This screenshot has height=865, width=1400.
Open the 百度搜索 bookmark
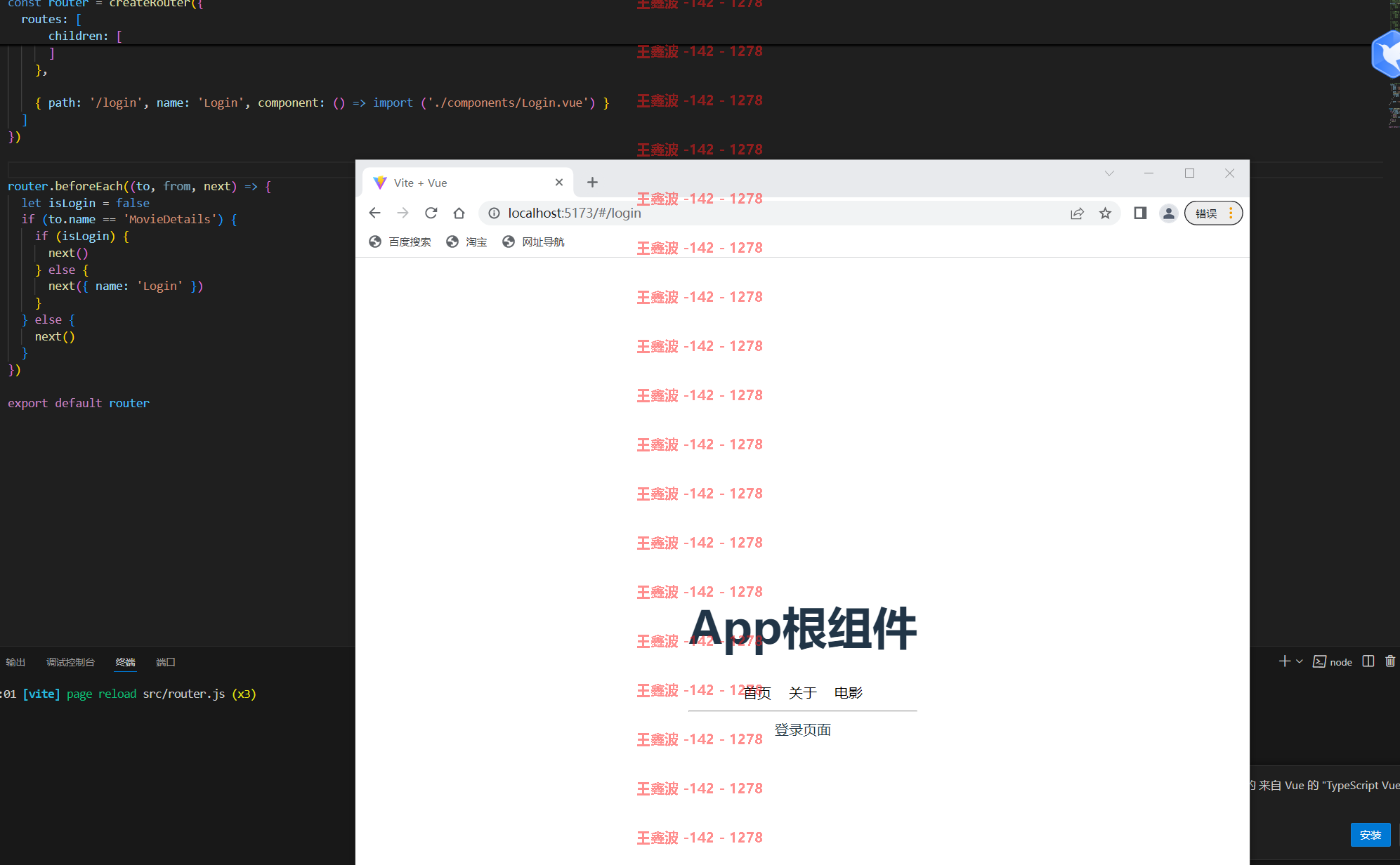[x=400, y=242]
